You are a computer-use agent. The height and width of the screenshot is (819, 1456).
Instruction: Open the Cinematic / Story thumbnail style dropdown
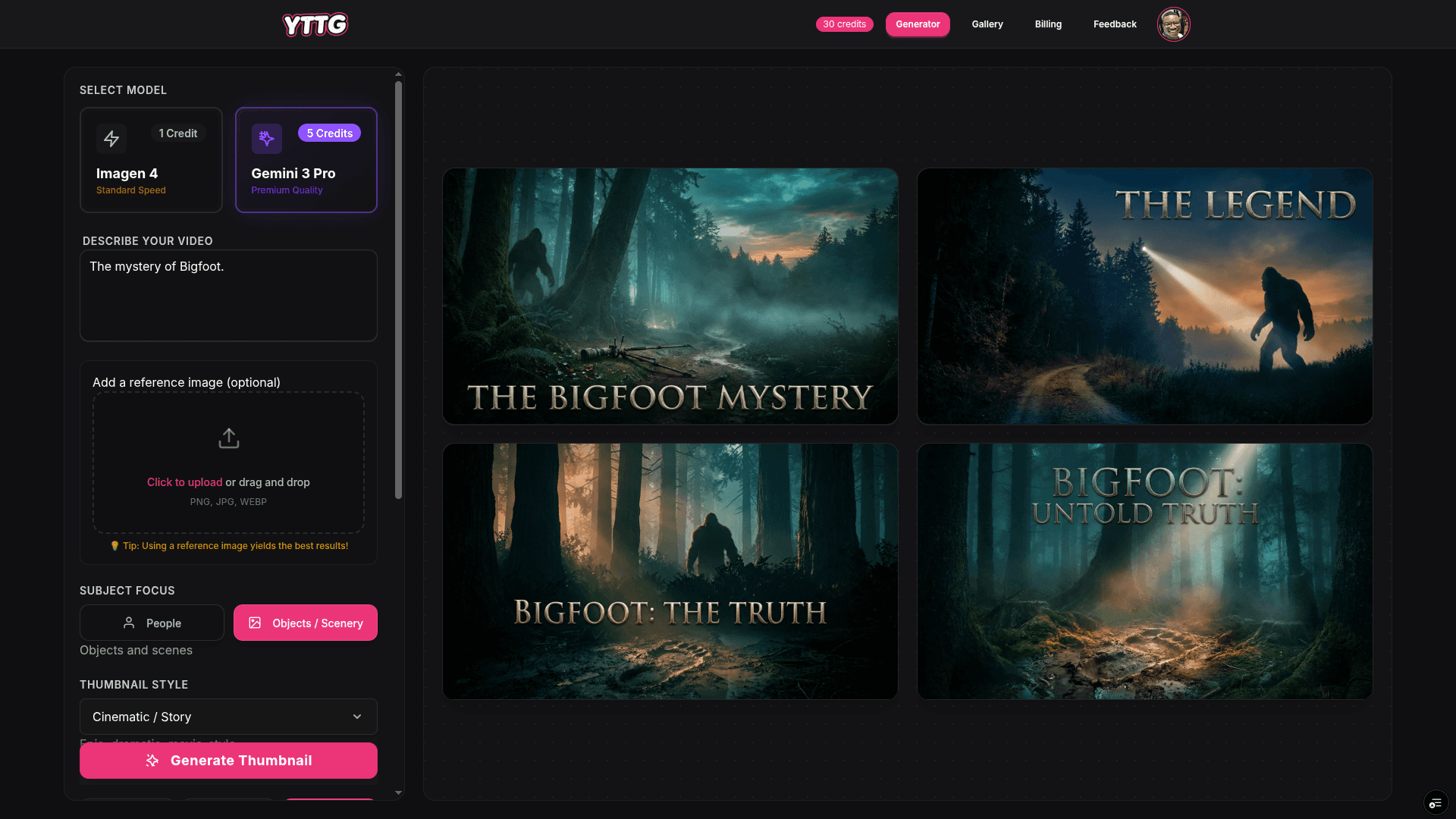(x=228, y=716)
